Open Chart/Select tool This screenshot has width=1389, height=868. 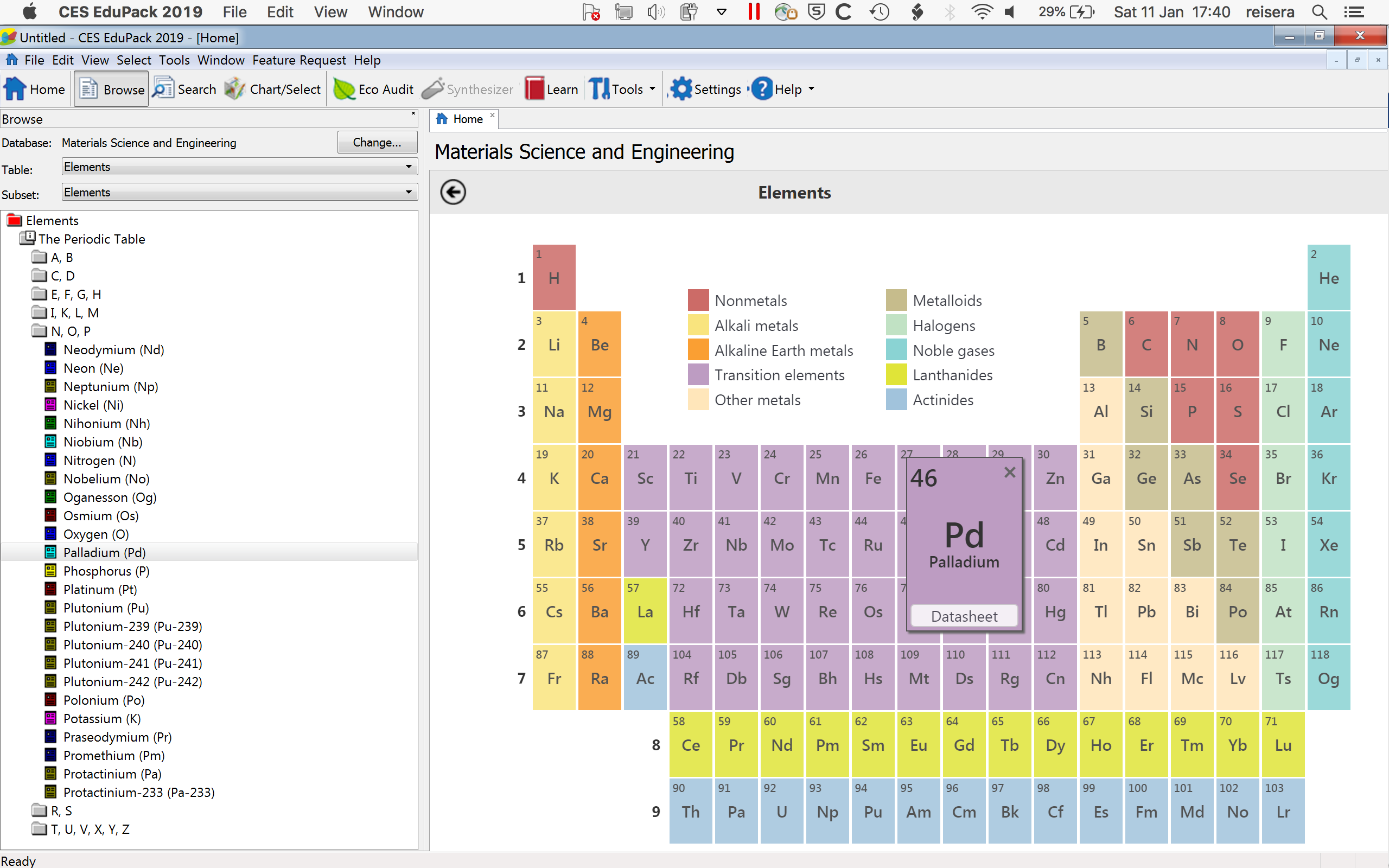click(x=272, y=89)
